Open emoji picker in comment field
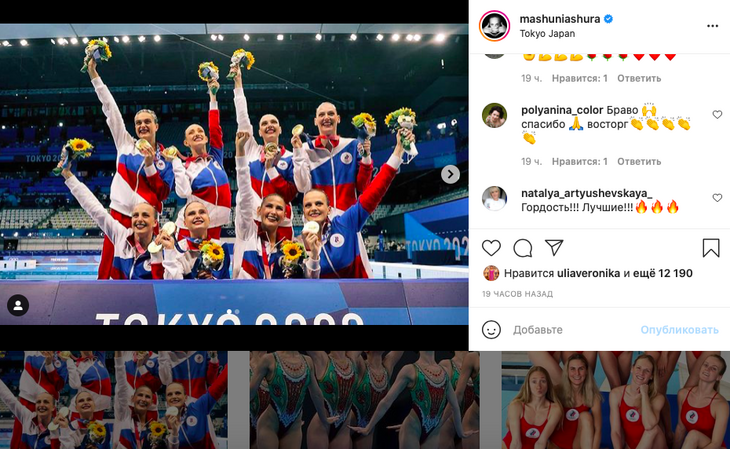 pos(491,330)
